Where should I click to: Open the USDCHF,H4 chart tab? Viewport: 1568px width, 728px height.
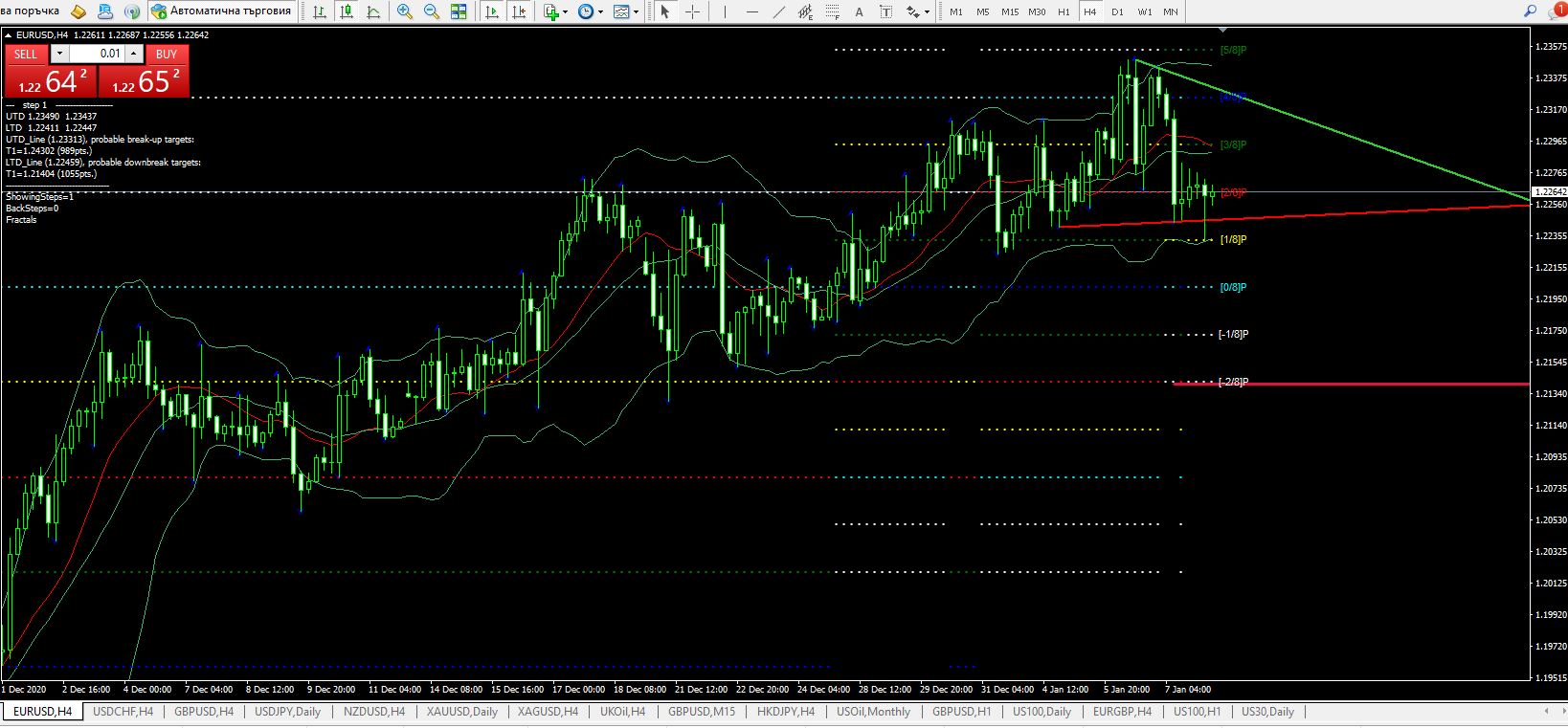click(123, 712)
